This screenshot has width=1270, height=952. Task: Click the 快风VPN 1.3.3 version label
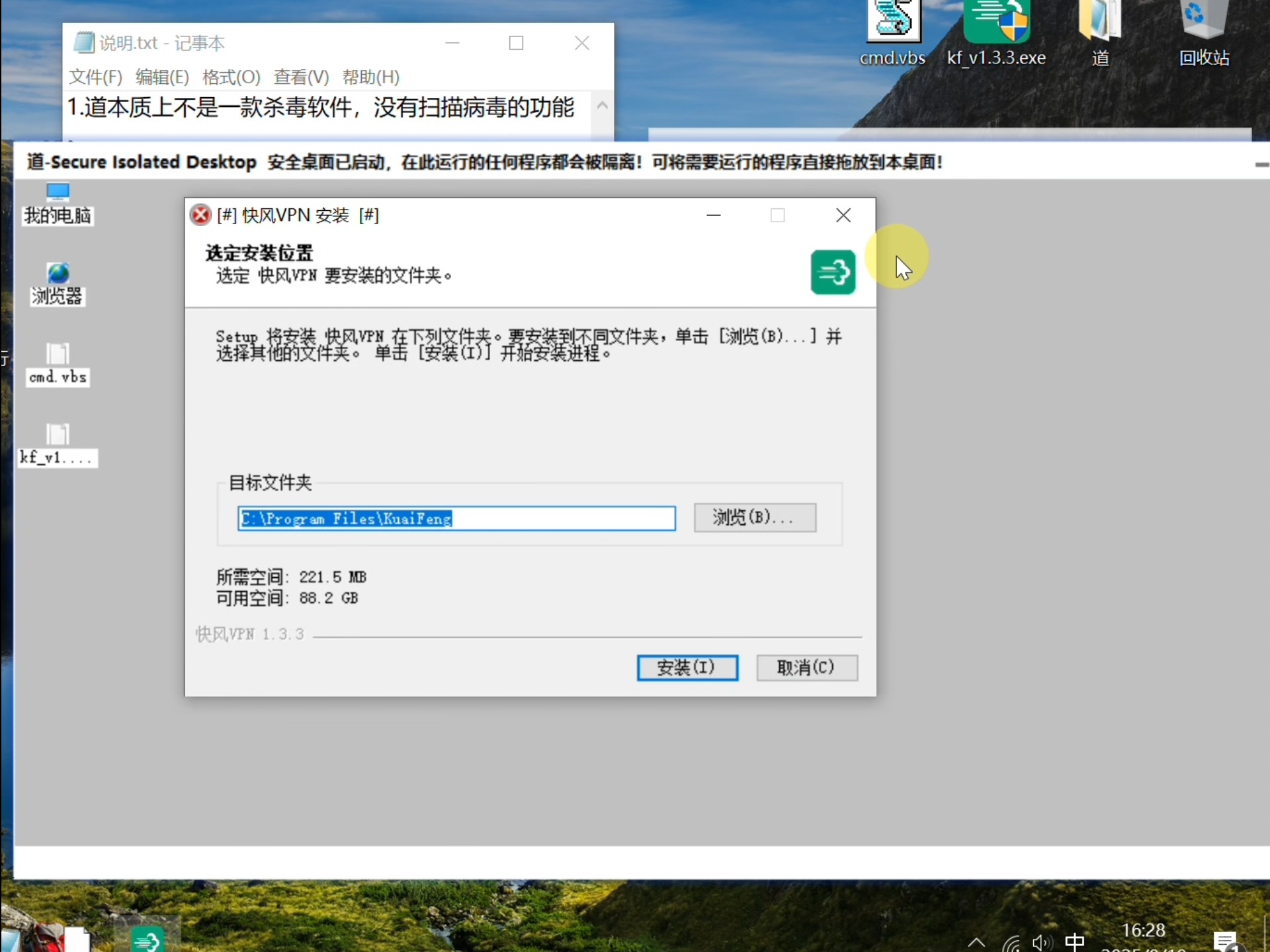pyautogui.click(x=249, y=635)
